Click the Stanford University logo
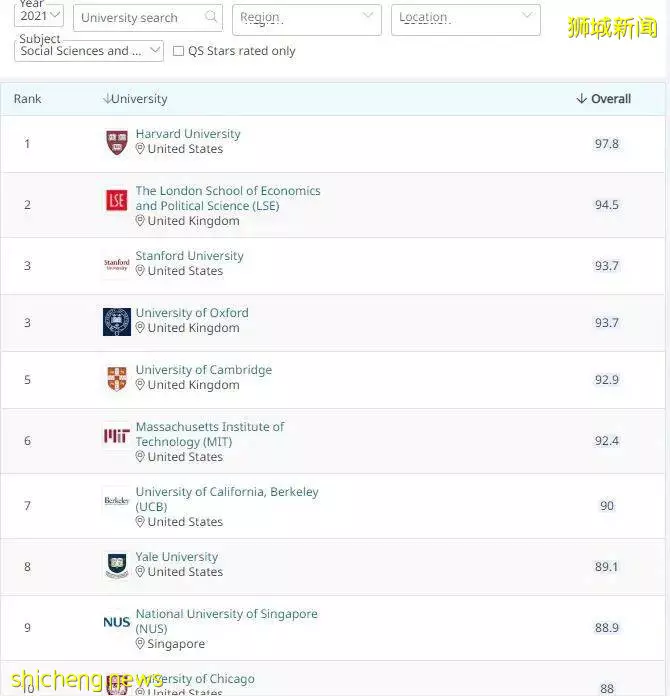The width and height of the screenshot is (670, 696). pos(117,265)
